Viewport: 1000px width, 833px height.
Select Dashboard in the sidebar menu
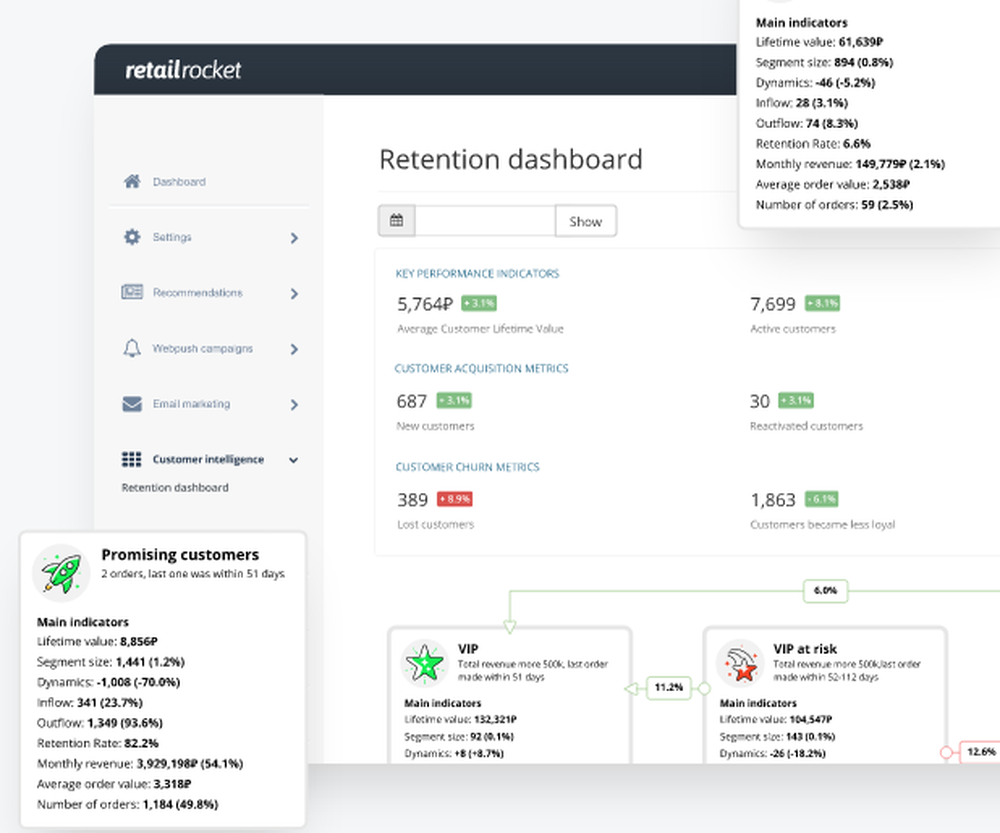click(179, 182)
